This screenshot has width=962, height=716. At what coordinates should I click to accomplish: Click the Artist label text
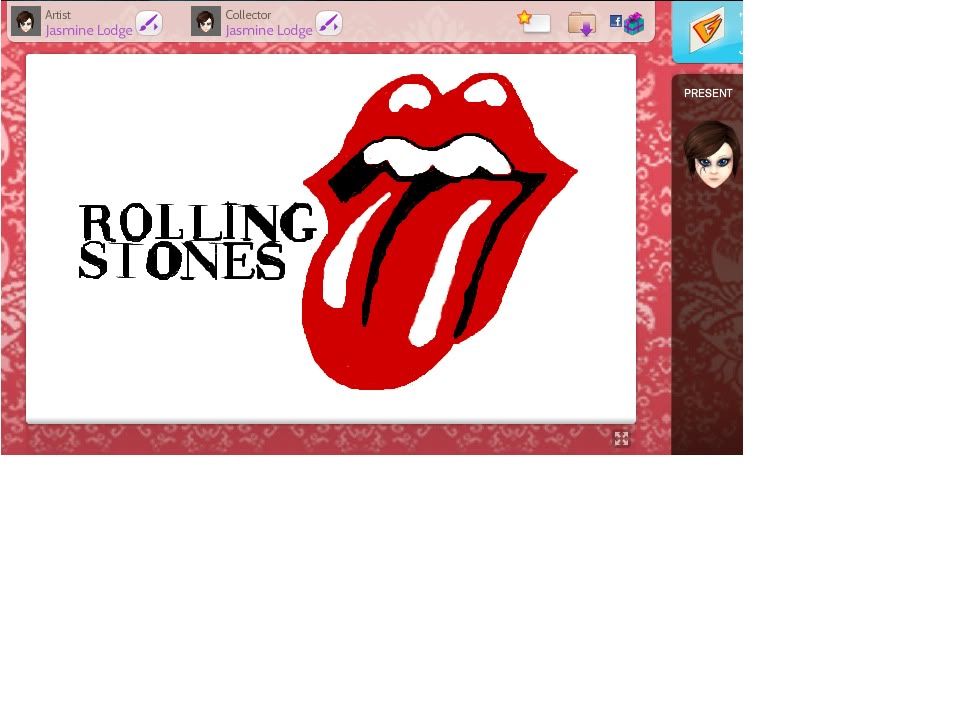pos(58,15)
